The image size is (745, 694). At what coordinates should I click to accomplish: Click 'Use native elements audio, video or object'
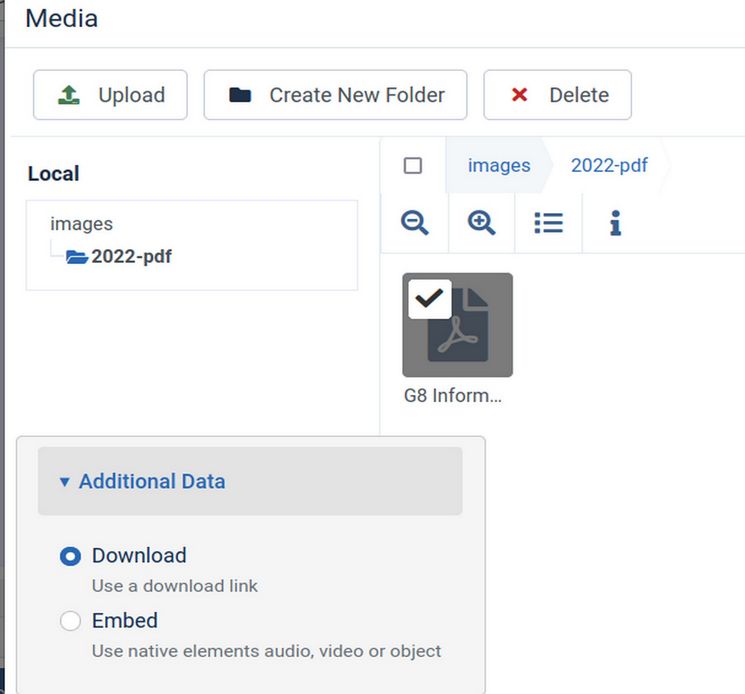click(267, 651)
